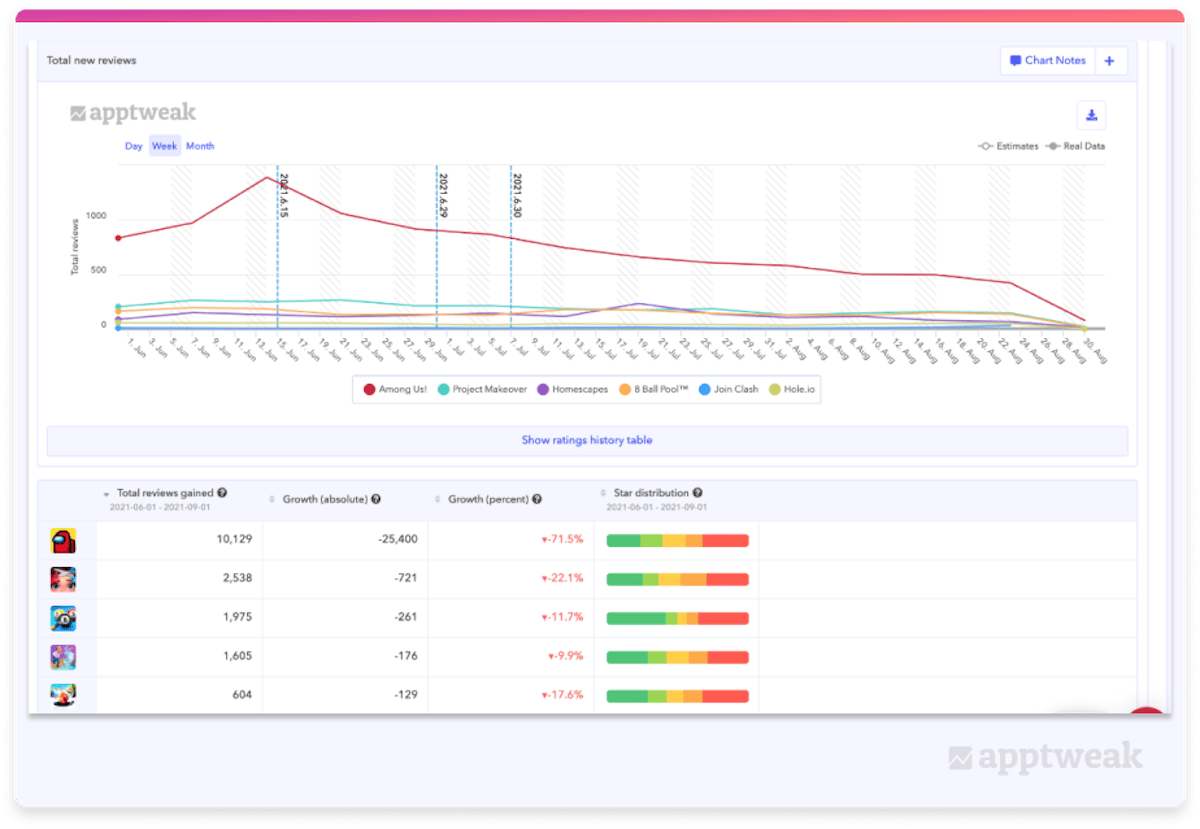This screenshot has width=1200, height=829.
Task: Open the Project Makeover app icon row
Action: pyautogui.click(x=63, y=579)
